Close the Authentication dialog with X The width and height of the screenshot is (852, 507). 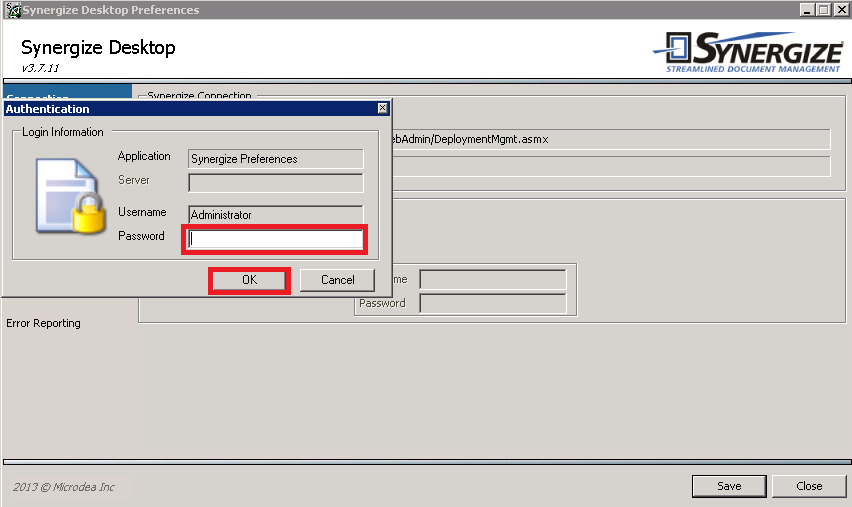[383, 108]
